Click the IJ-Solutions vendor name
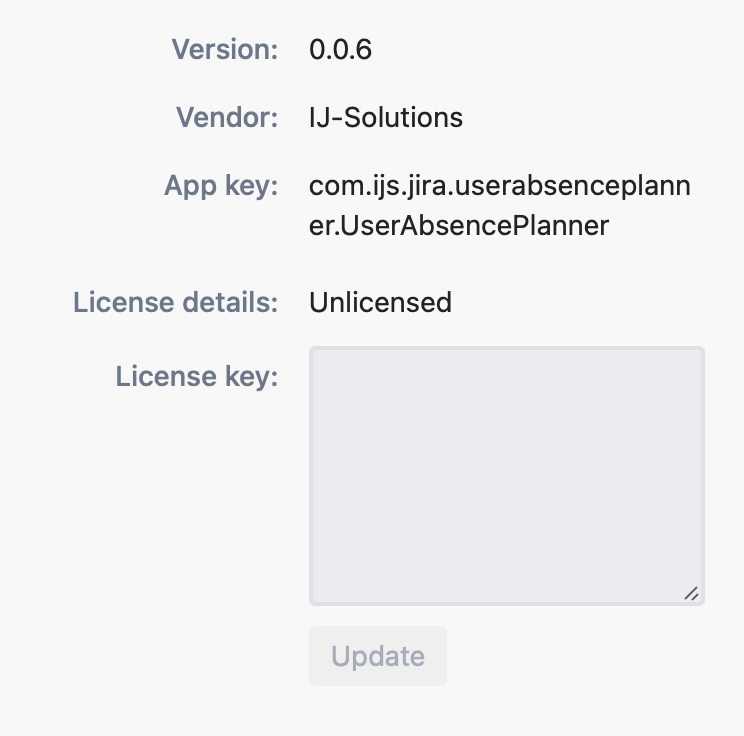744x736 pixels. [x=386, y=117]
